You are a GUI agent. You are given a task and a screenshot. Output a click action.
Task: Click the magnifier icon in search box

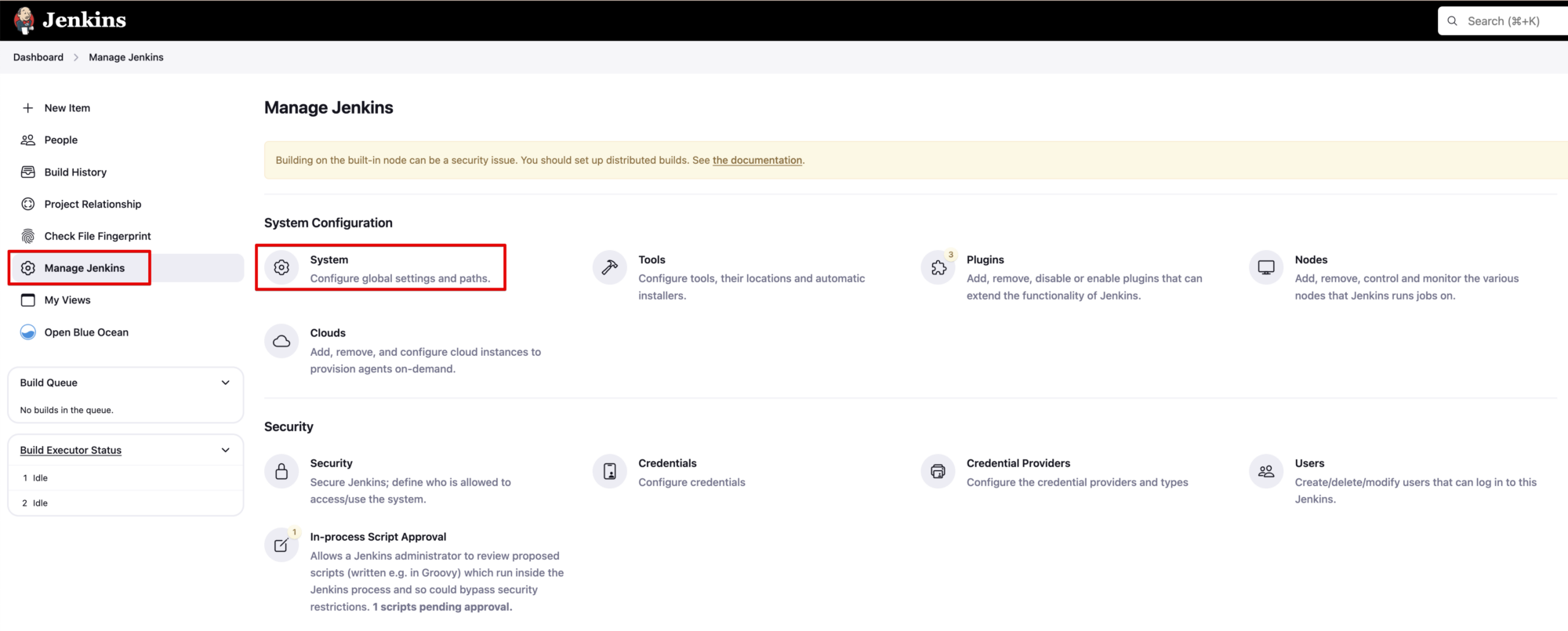(x=1453, y=21)
